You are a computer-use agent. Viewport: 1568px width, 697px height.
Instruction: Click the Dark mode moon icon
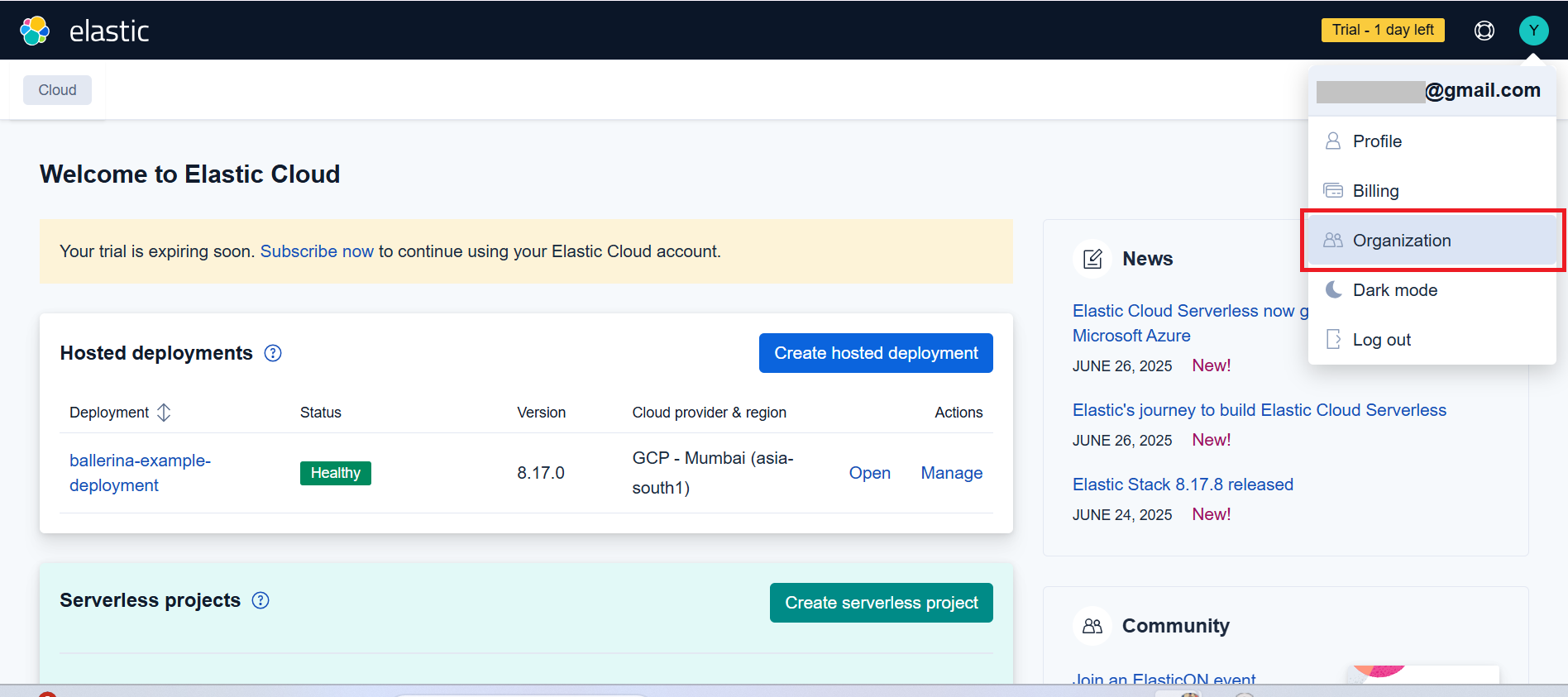(1333, 289)
